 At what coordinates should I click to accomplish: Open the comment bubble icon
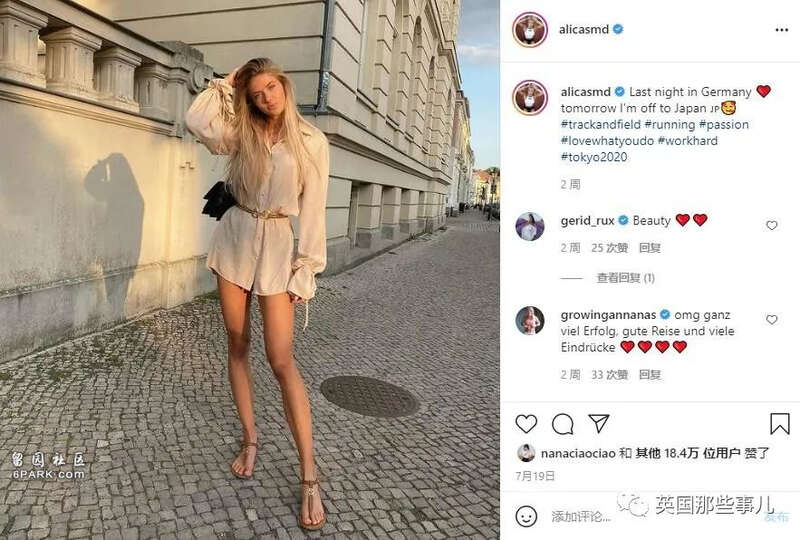coord(562,424)
